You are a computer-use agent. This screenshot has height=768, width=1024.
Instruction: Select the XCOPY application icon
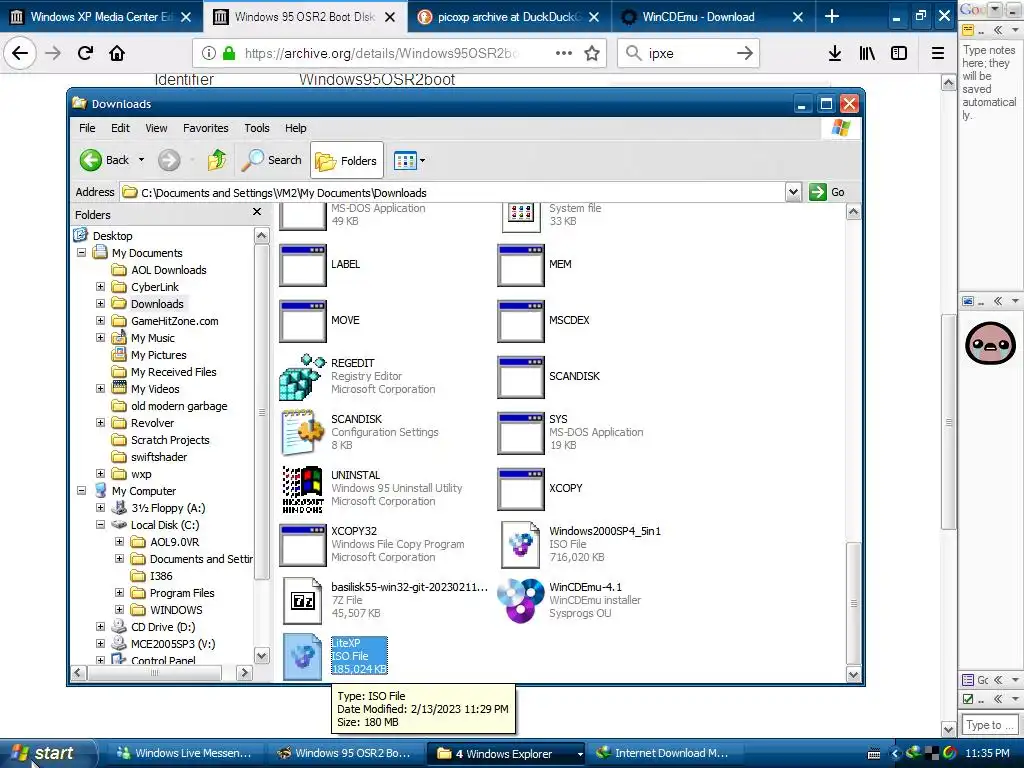[x=520, y=488]
